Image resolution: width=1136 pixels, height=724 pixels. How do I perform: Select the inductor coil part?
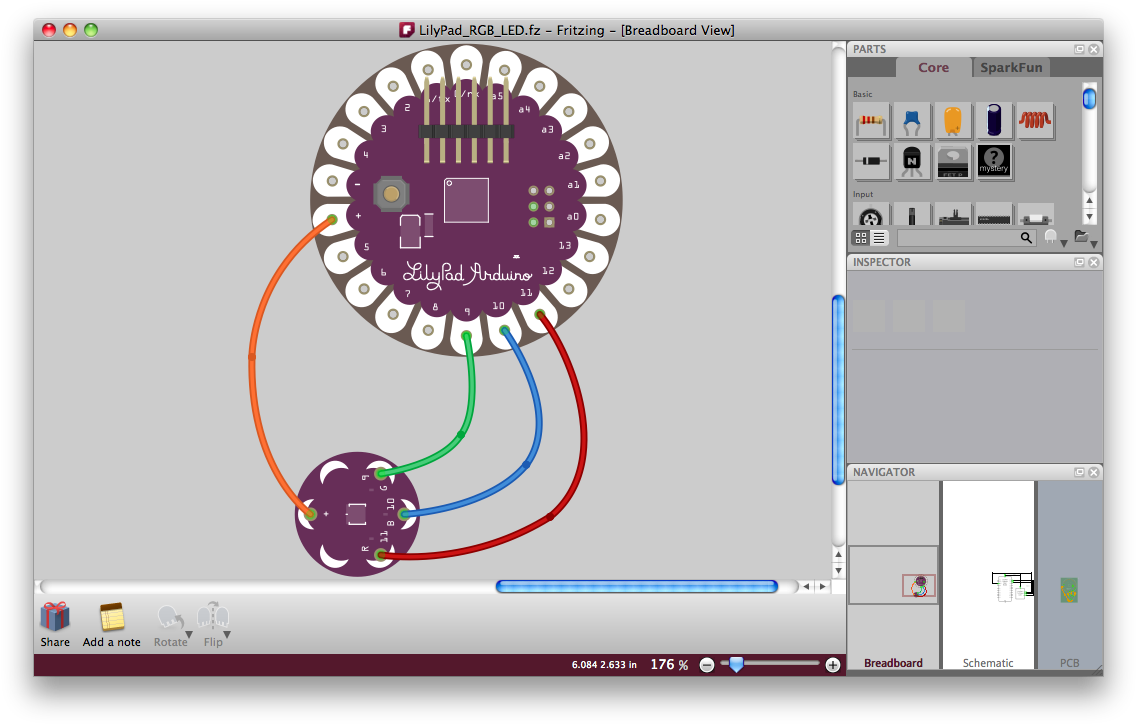click(1035, 121)
